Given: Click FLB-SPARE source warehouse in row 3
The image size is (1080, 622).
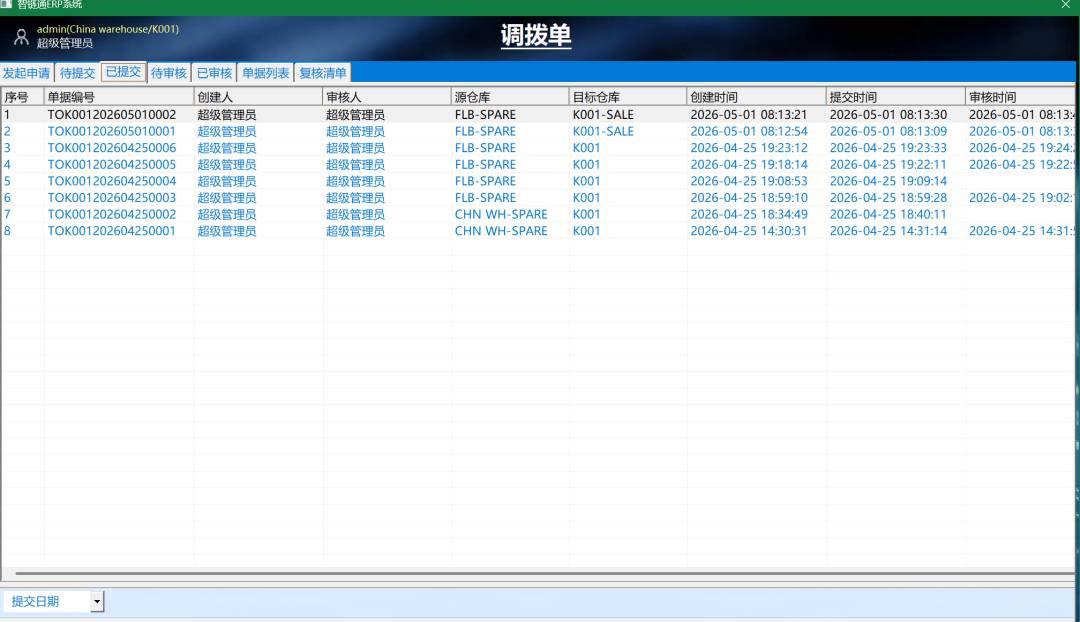Looking at the screenshot, I should [485, 147].
